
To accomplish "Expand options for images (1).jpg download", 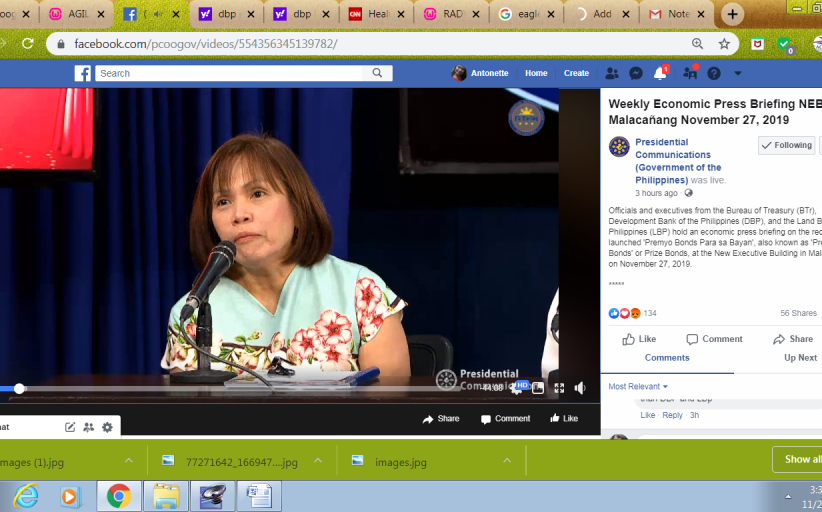I will [129, 461].
